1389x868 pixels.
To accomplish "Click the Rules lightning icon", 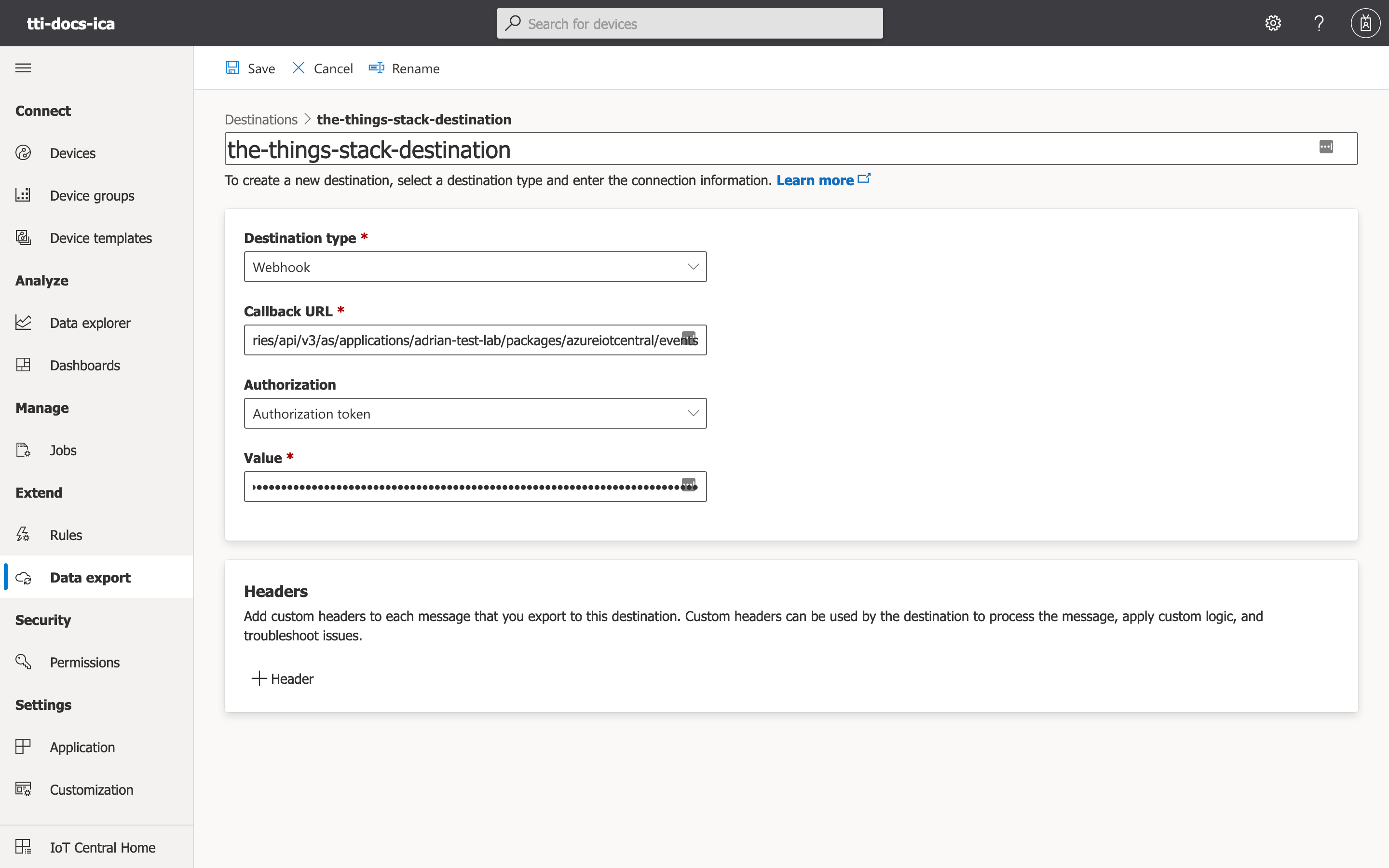I will coord(23,534).
